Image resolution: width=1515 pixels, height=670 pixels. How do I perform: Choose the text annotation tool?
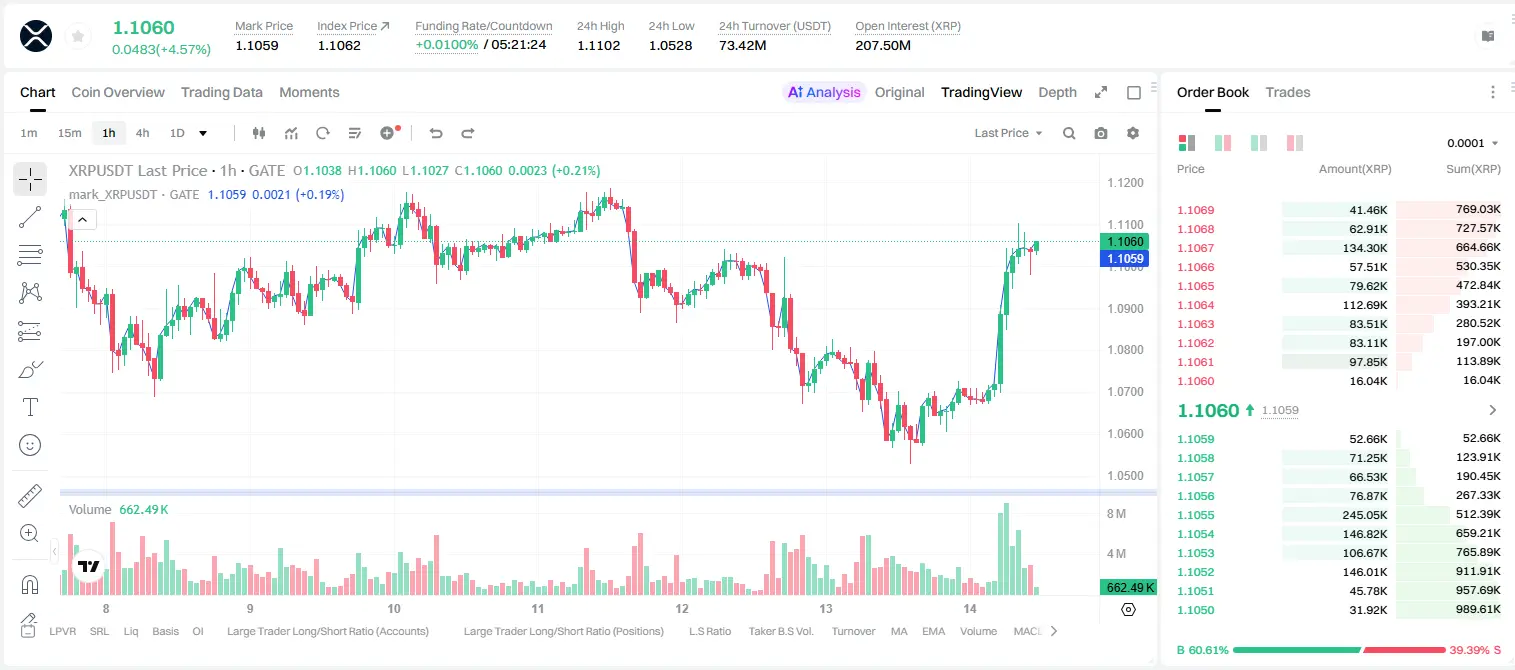click(30, 407)
